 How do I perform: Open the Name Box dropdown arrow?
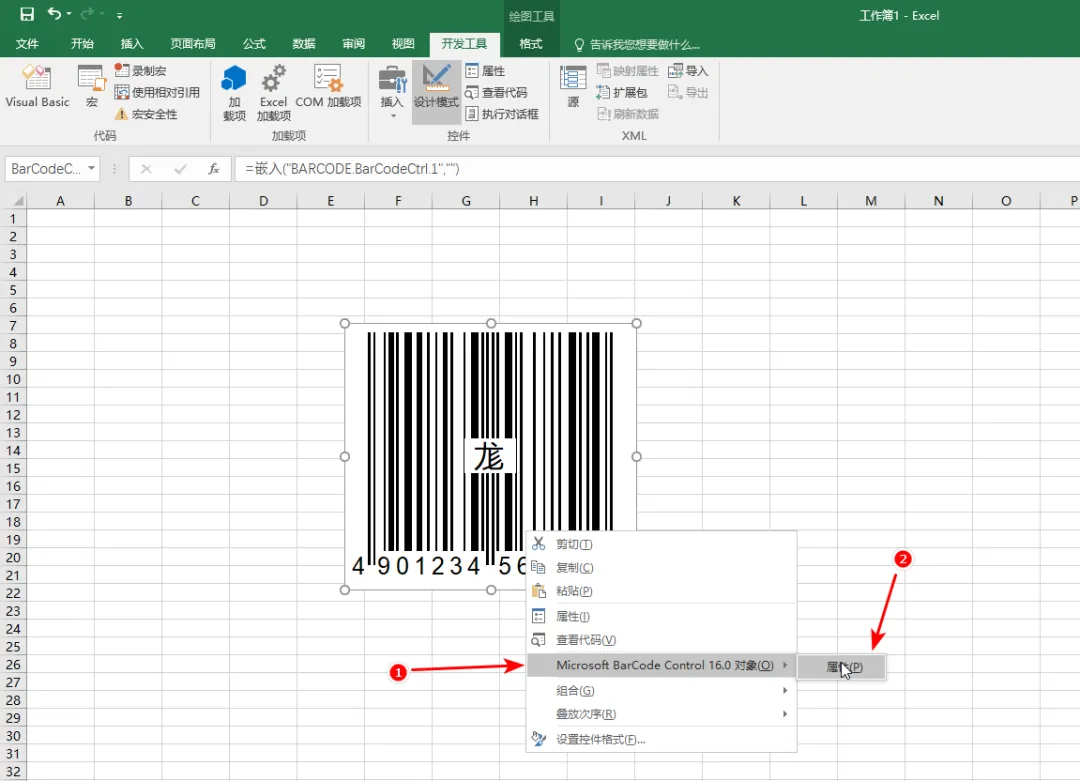point(91,168)
